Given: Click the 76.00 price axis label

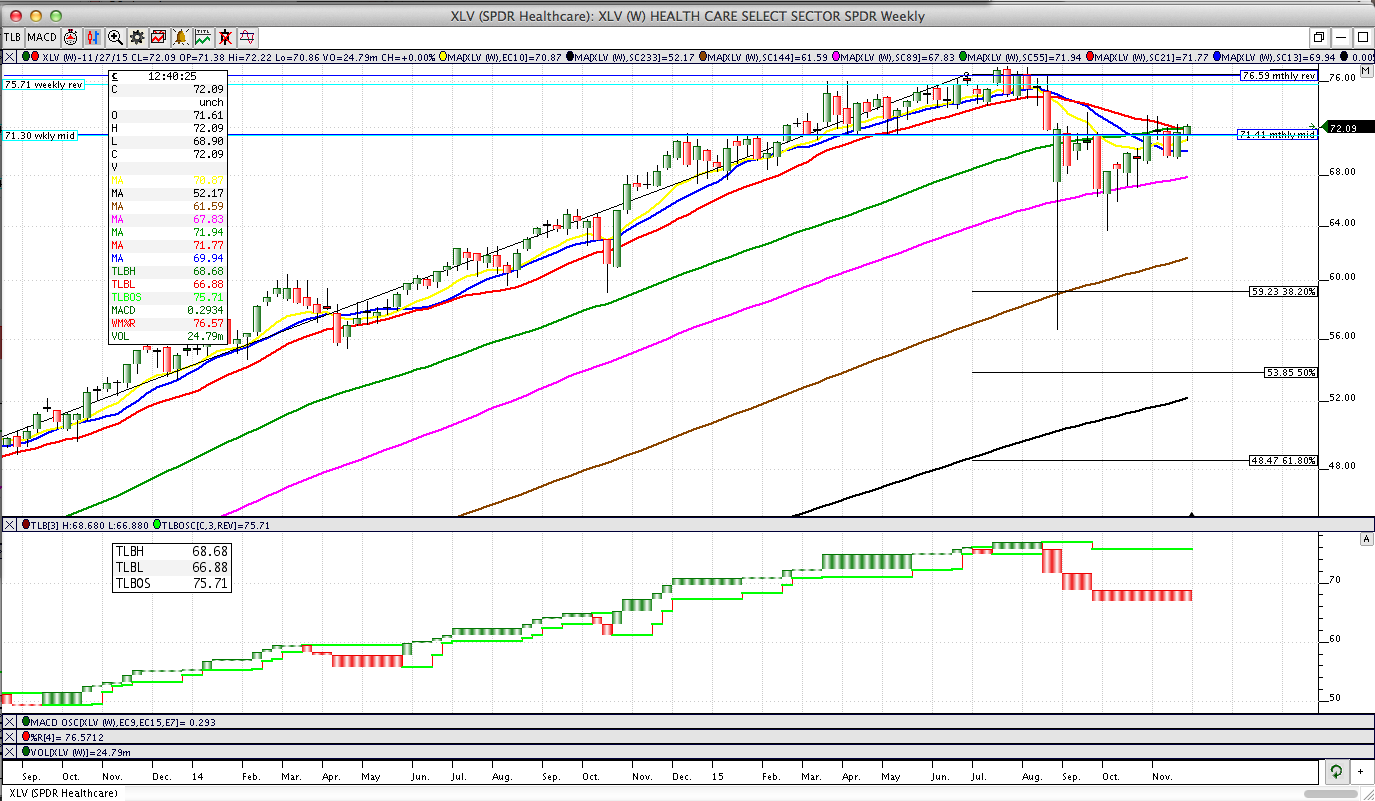Looking at the screenshot, I should (x=1342, y=77).
